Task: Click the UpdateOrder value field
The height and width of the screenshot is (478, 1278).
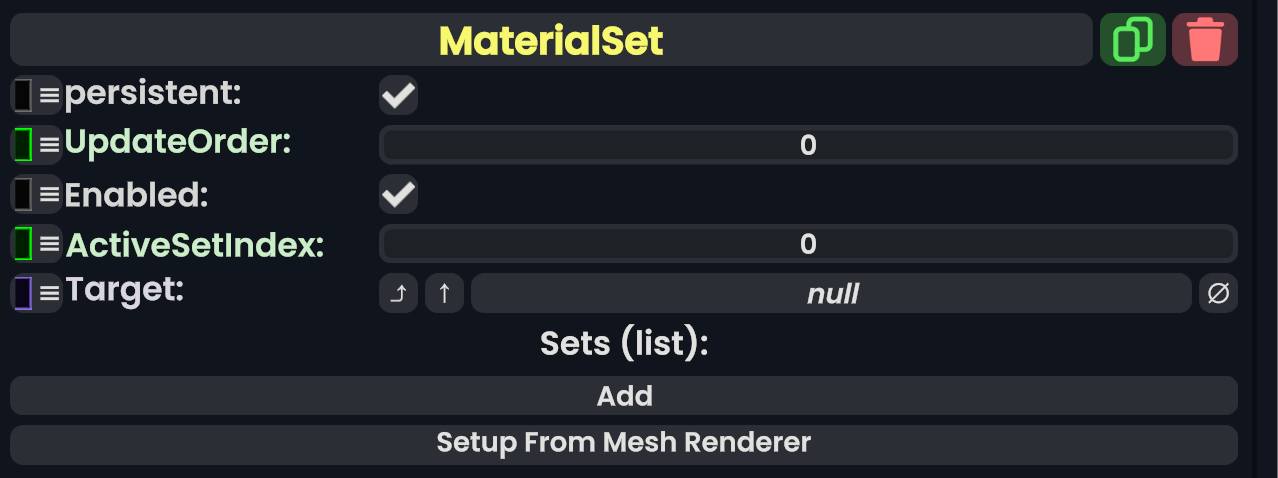Action: pyautogui.click(x=808, y=146)
